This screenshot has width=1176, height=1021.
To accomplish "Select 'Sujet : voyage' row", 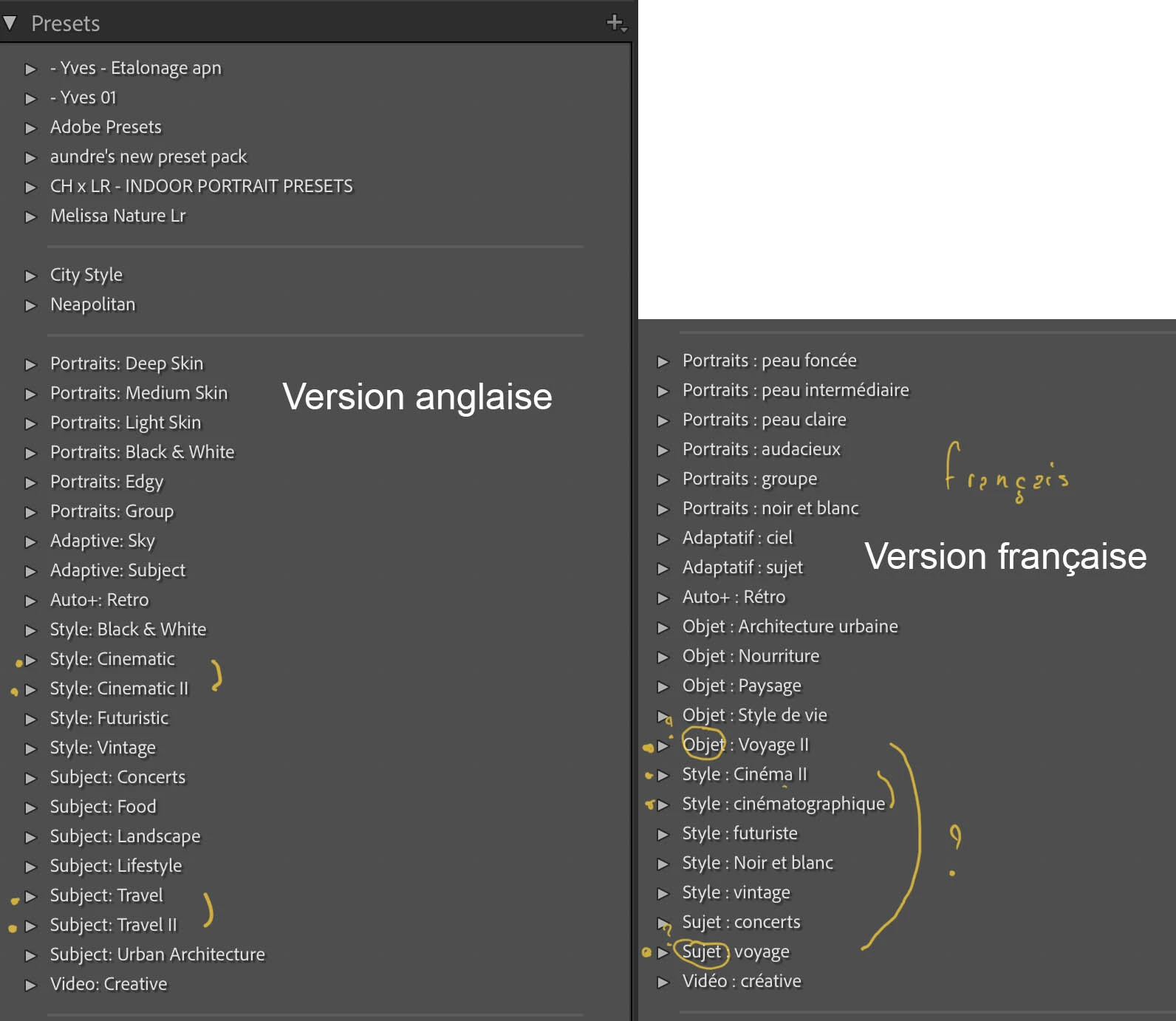I will pos(736,952).
